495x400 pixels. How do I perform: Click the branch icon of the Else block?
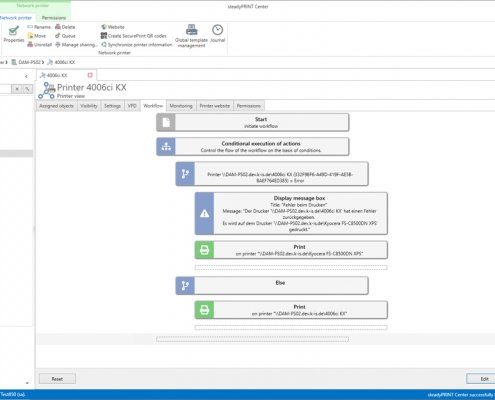[x=185, y=286]
